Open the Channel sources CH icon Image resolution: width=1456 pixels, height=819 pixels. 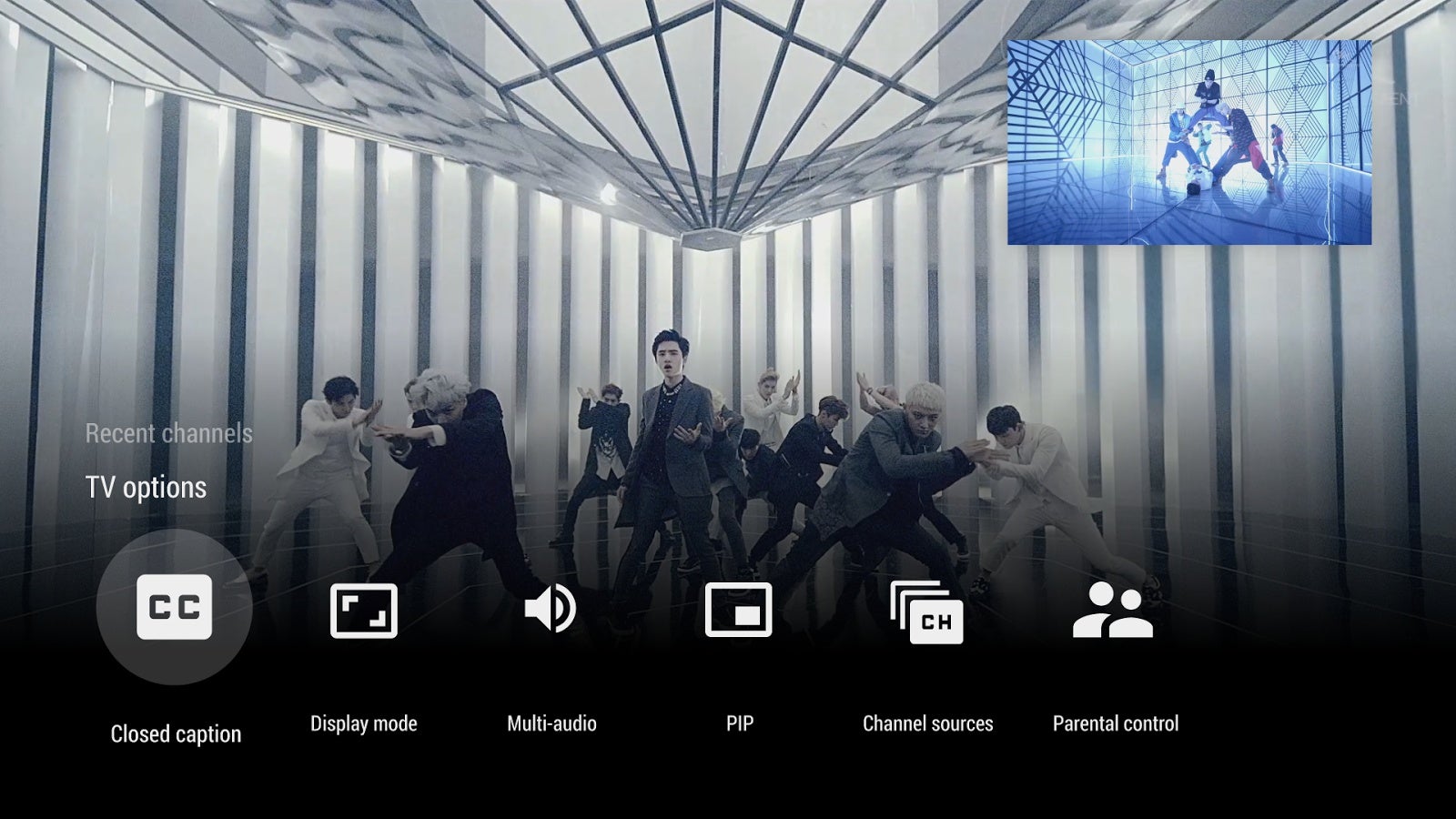tap(926, 612)
